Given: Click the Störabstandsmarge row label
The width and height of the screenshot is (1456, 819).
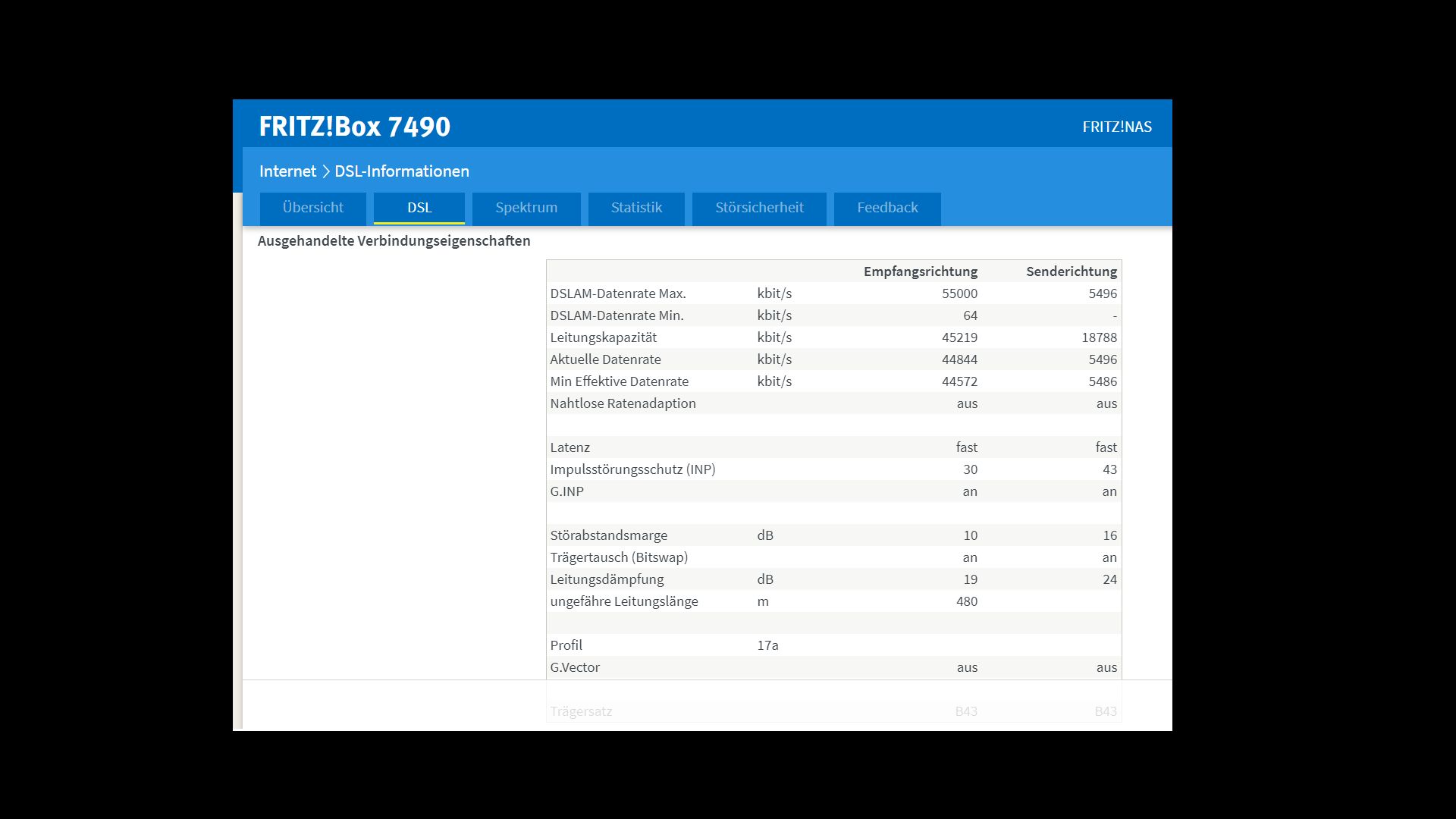Looking at the screenshot, I should point(608,535).
